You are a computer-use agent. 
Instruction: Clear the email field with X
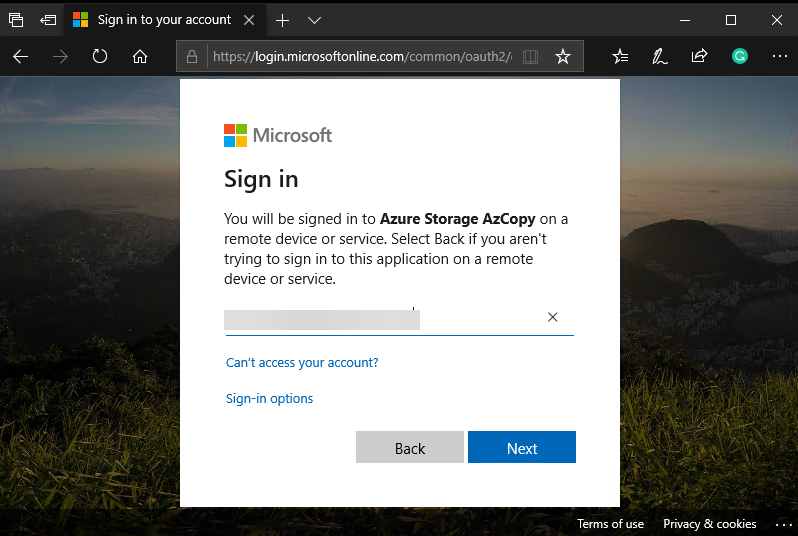(x=553, y=317)
